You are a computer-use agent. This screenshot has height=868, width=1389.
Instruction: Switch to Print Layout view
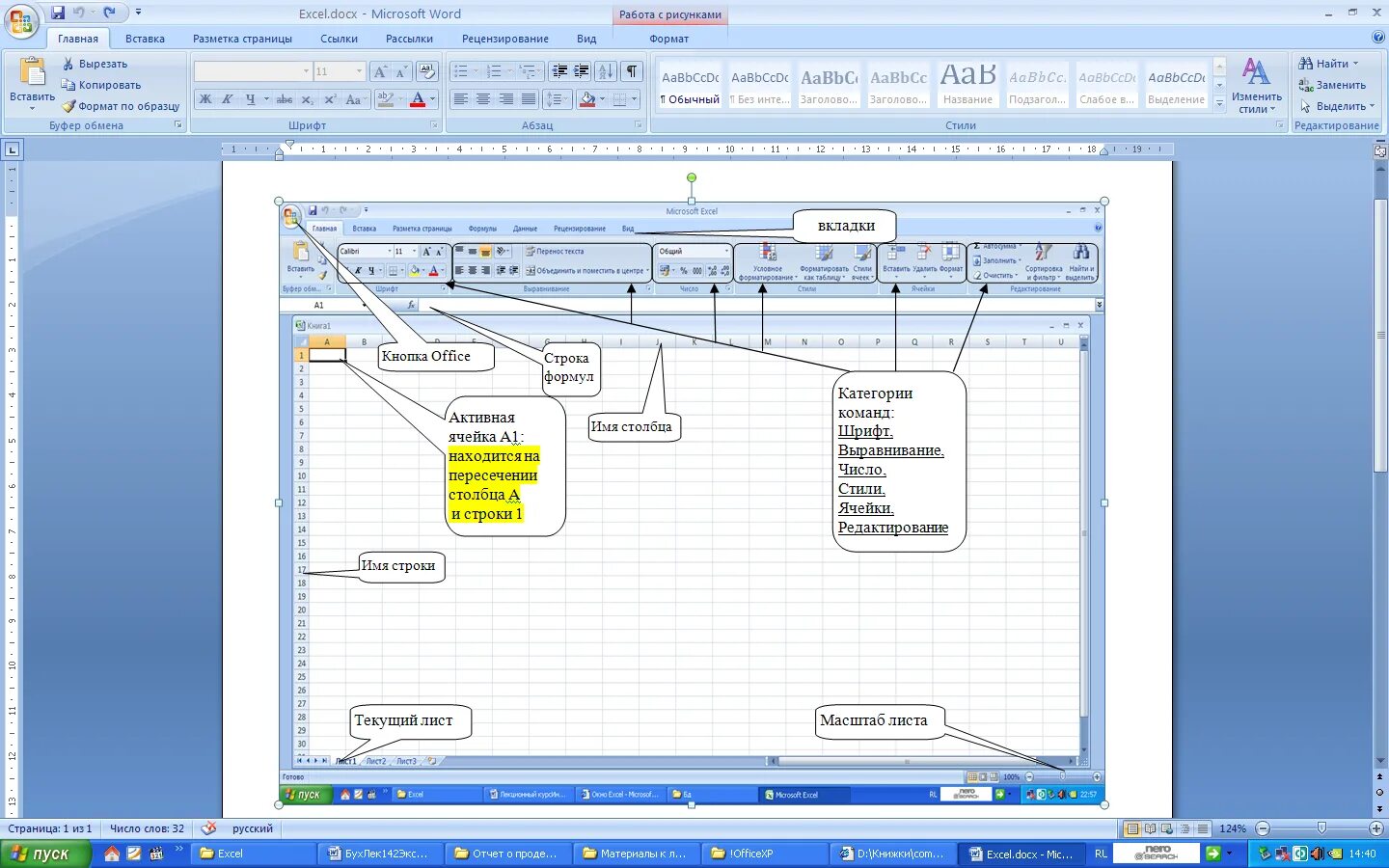click(1133, 828)
